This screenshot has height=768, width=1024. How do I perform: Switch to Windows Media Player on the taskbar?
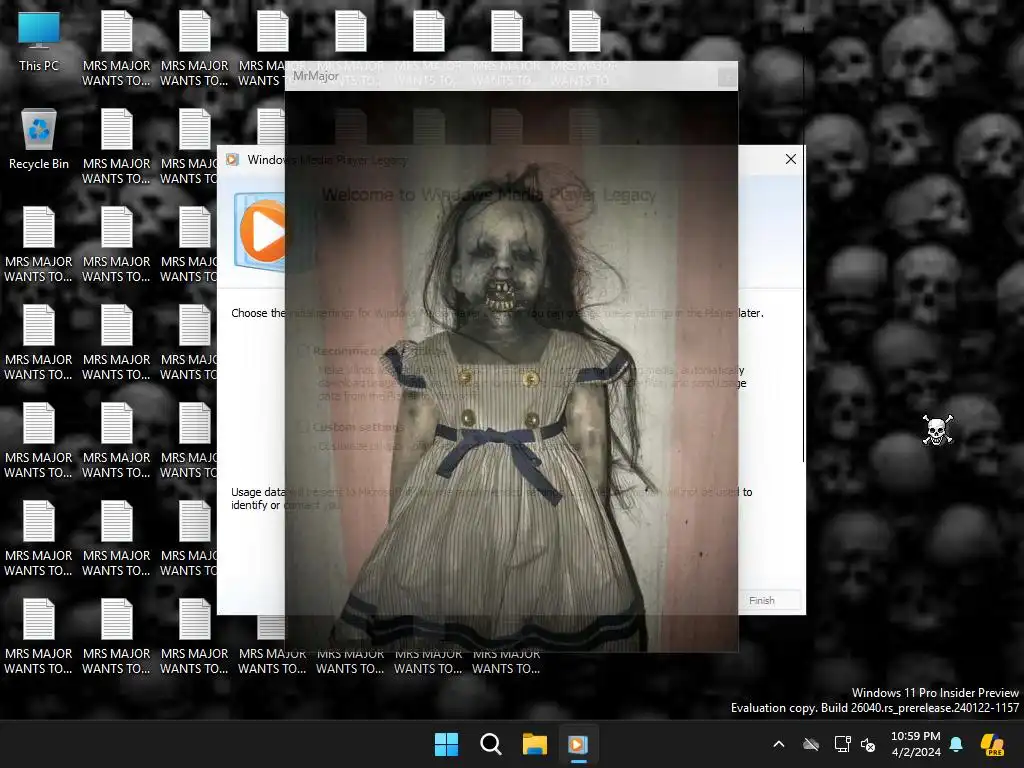coord(578,744)
